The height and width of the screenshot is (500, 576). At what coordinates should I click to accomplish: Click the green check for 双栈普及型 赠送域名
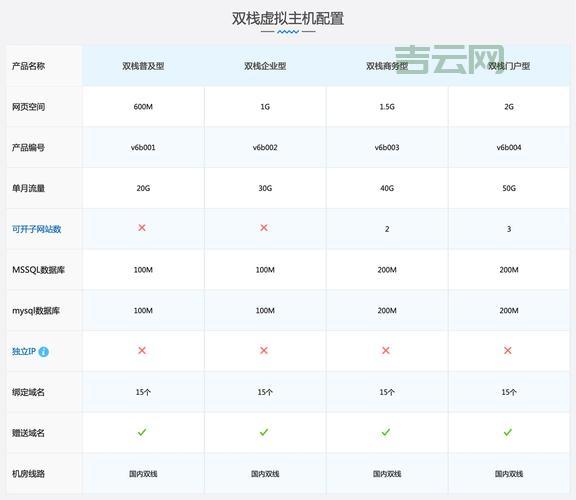(x=142, y=432)
